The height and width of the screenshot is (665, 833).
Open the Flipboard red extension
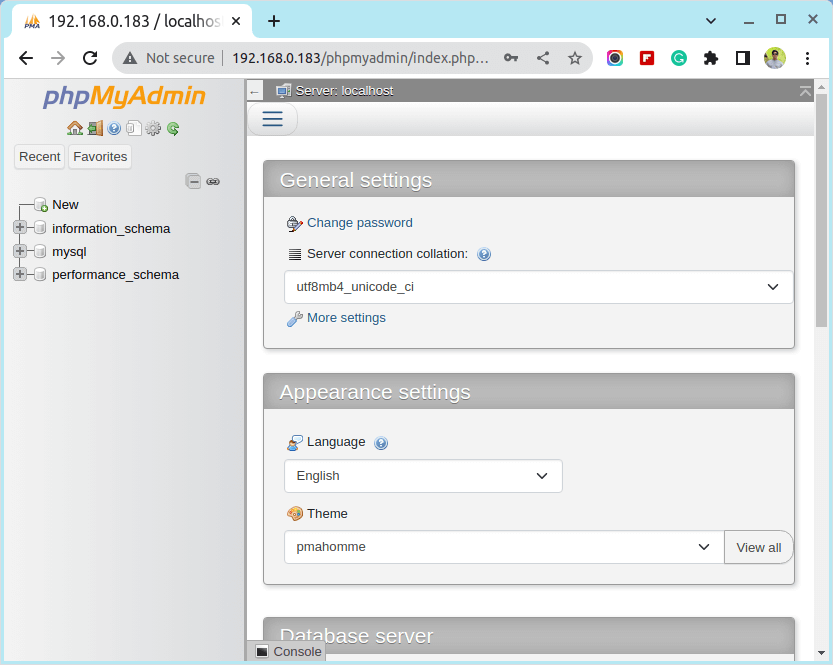tap(647, 58)
